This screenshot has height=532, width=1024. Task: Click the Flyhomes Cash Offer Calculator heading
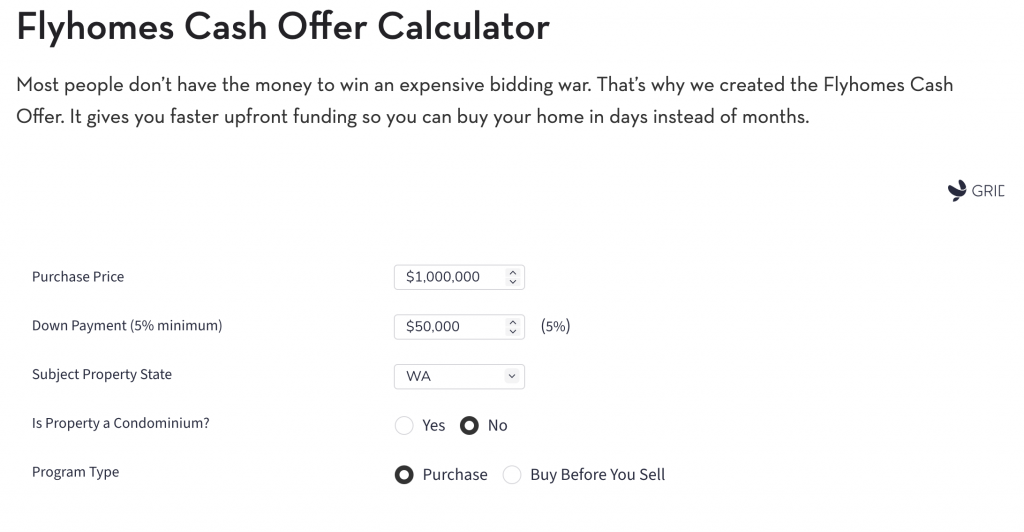click(283, 27)
